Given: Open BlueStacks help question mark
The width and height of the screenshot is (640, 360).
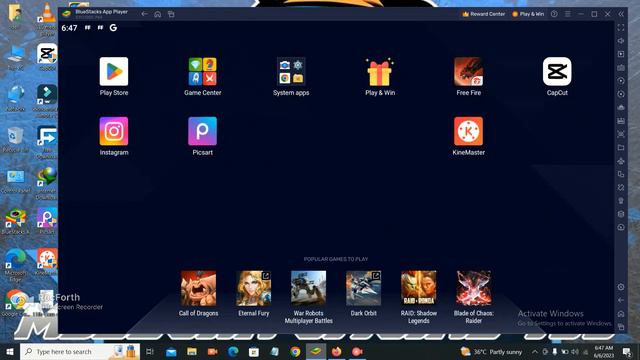Looking at the screenshot, I should pos(554,14).
